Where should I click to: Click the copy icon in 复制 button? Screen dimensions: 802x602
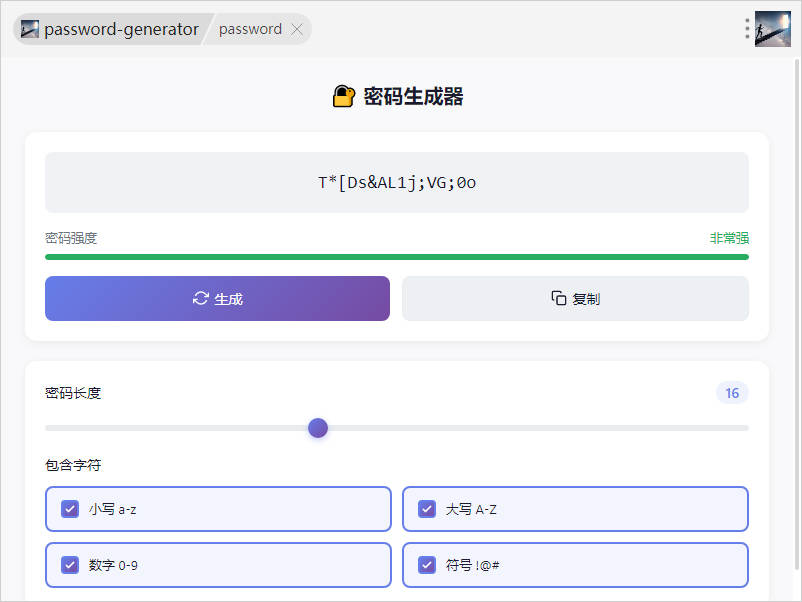pos(559,298)
